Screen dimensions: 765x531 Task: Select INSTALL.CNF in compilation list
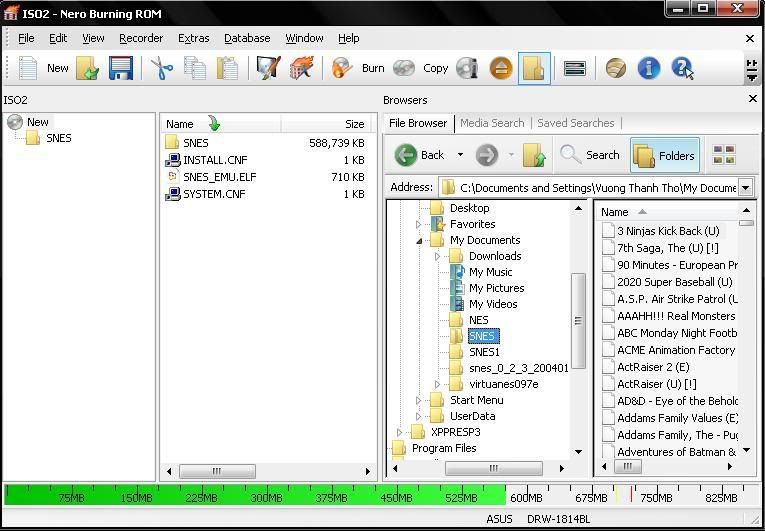pos(215,160)
